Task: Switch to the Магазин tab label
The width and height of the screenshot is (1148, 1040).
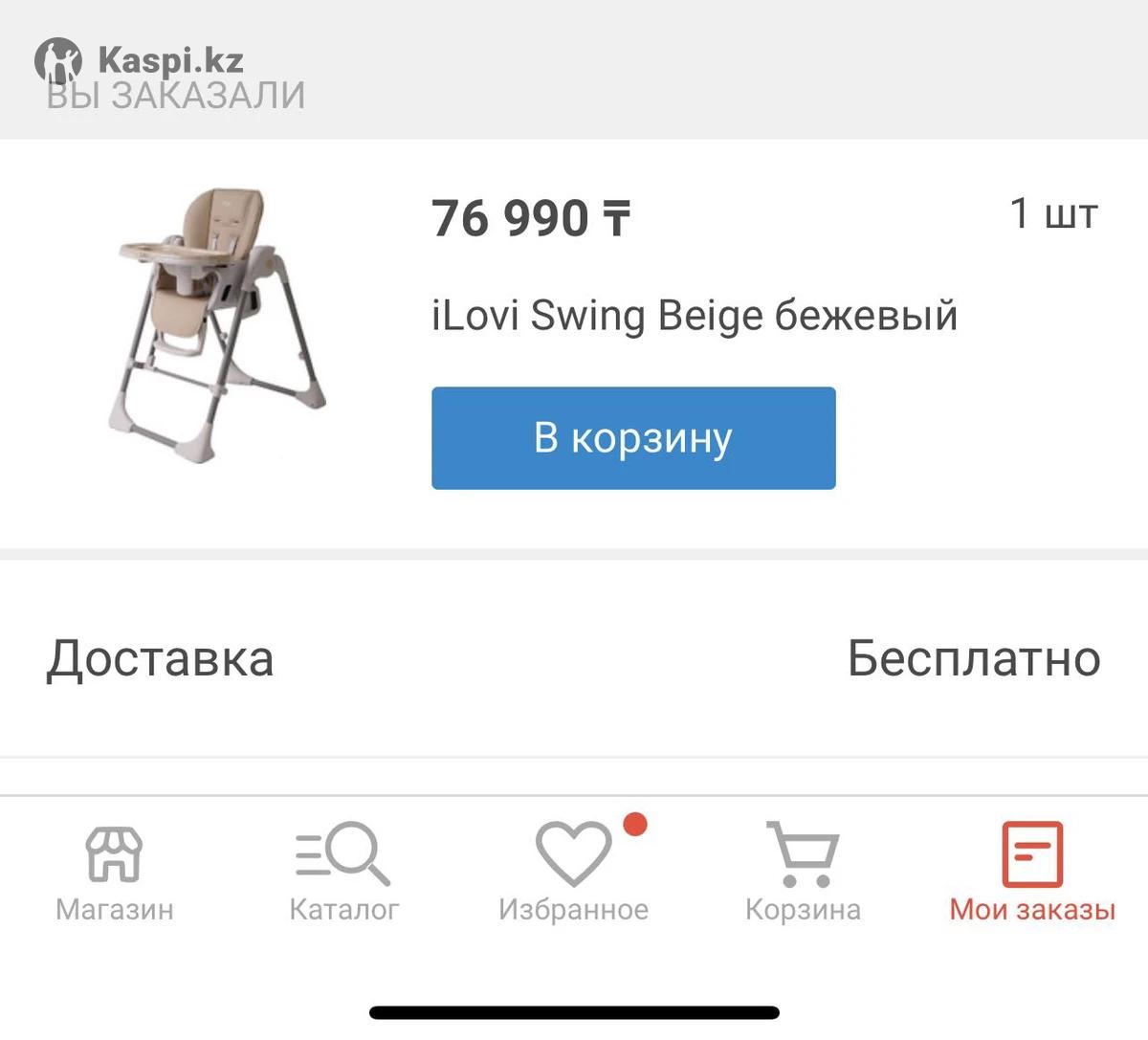Action: point(115,909)
